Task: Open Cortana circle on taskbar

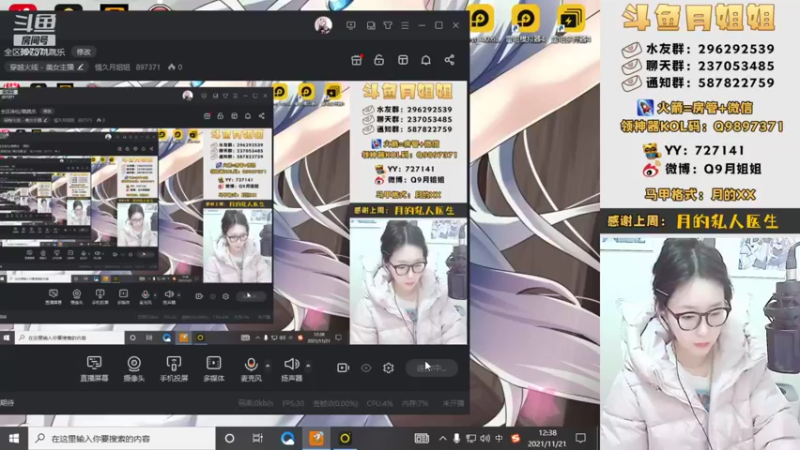Action: pos(230,438)
